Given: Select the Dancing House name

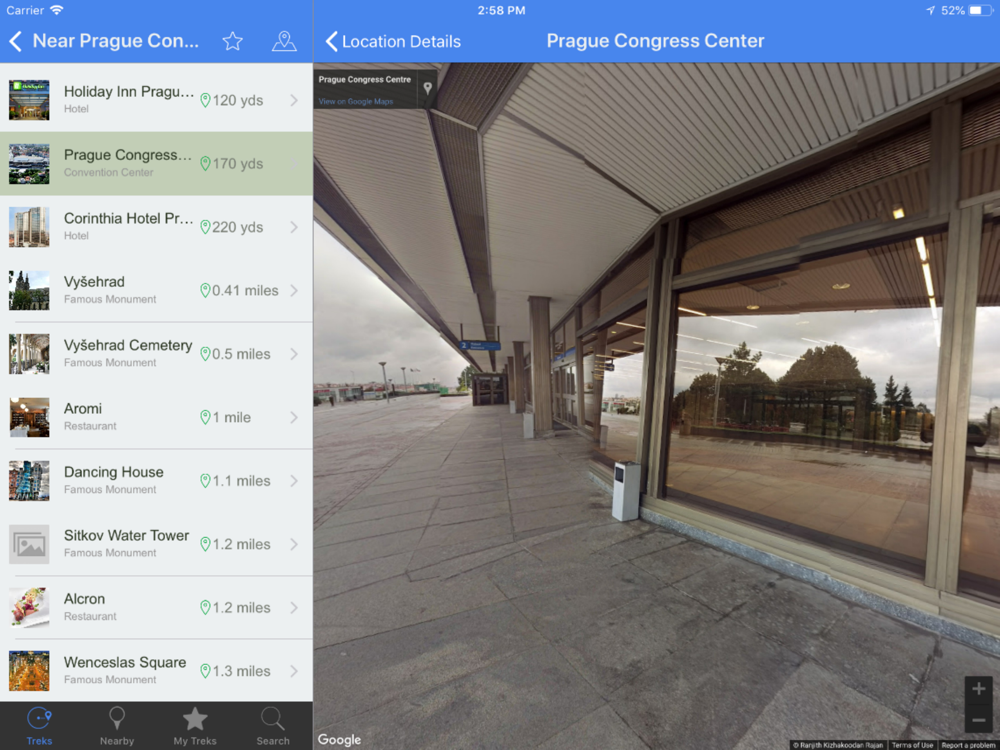Looking at the screenshot, I should tap(114, 473).
